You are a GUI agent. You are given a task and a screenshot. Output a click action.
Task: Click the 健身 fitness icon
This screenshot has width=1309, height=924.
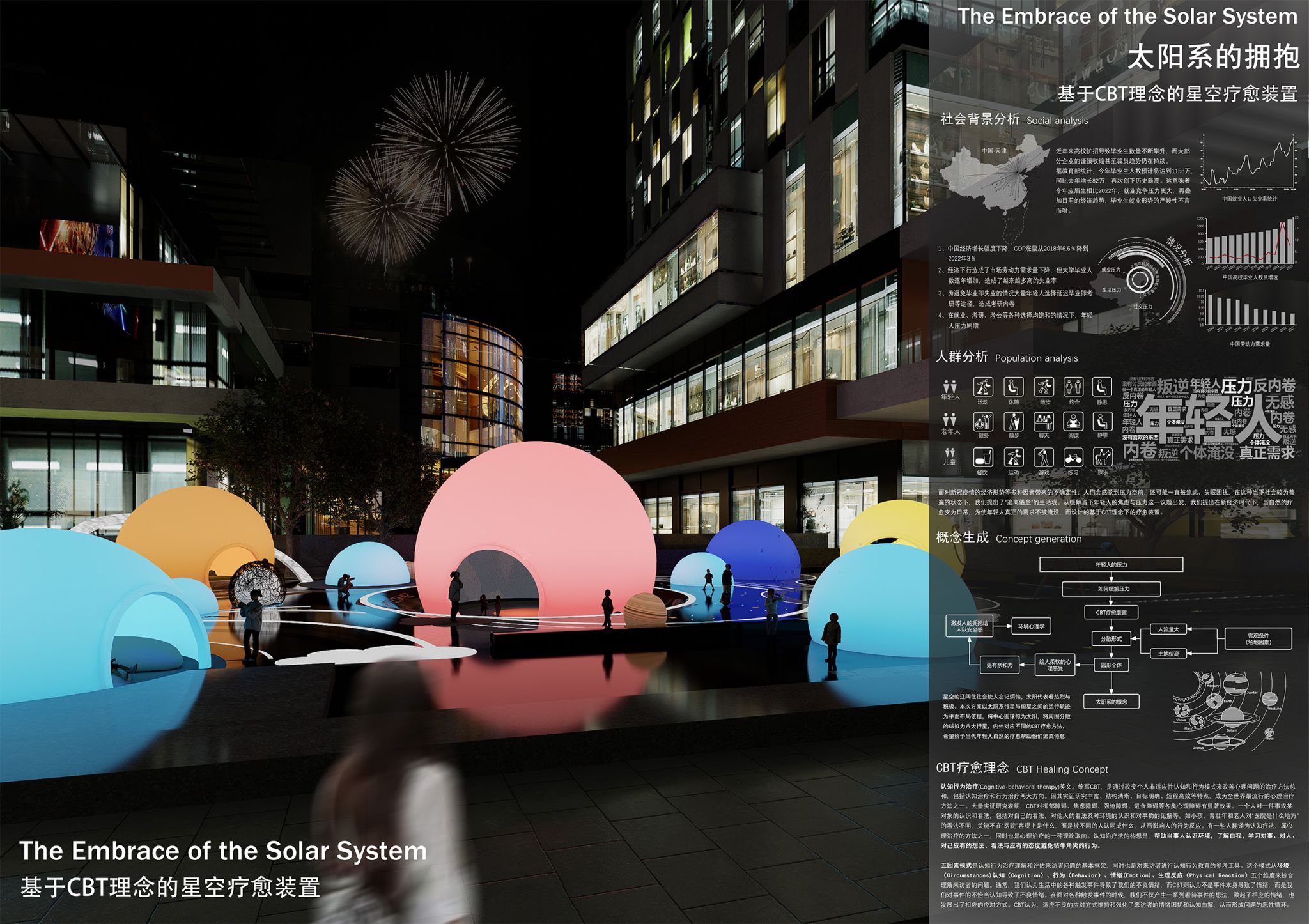point(982,422)
